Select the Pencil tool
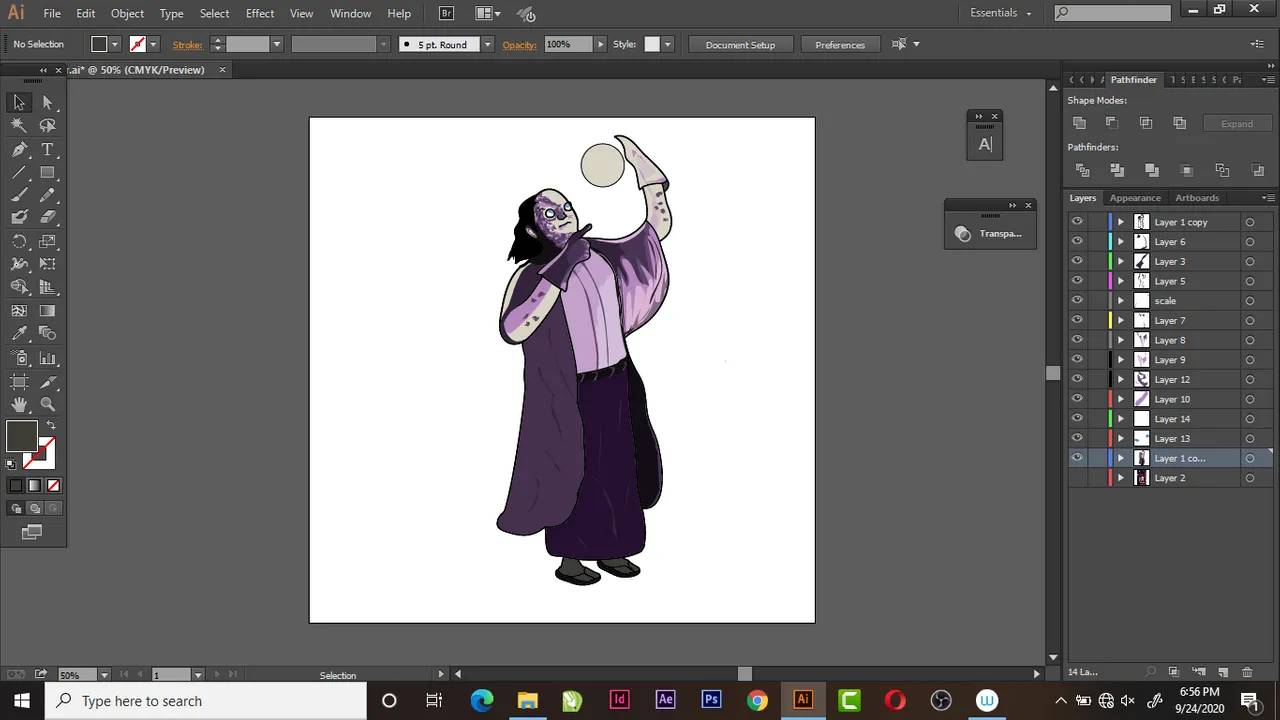Screen dimensions: 1280x720 (47, 195)
